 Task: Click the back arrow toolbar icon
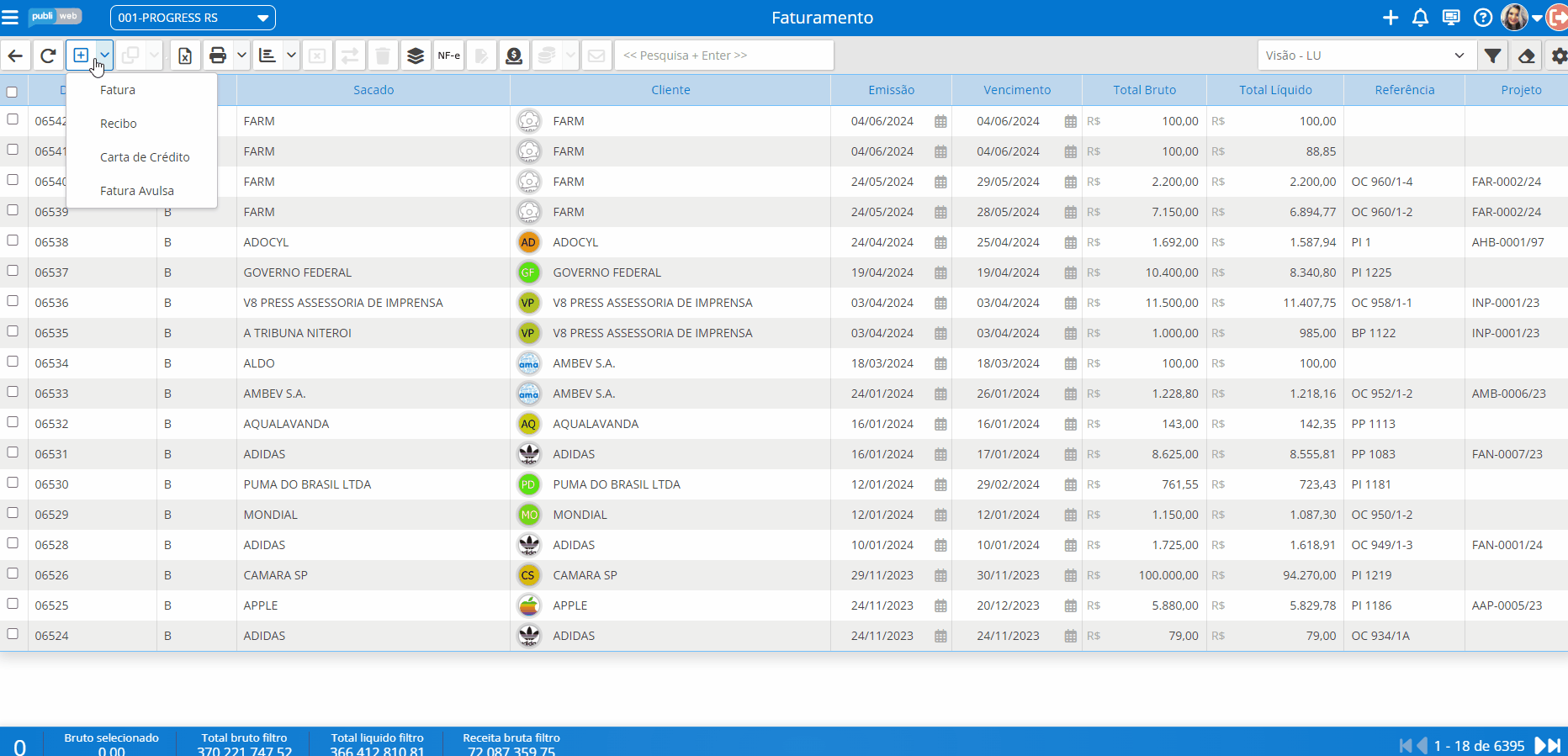(15, 56)
